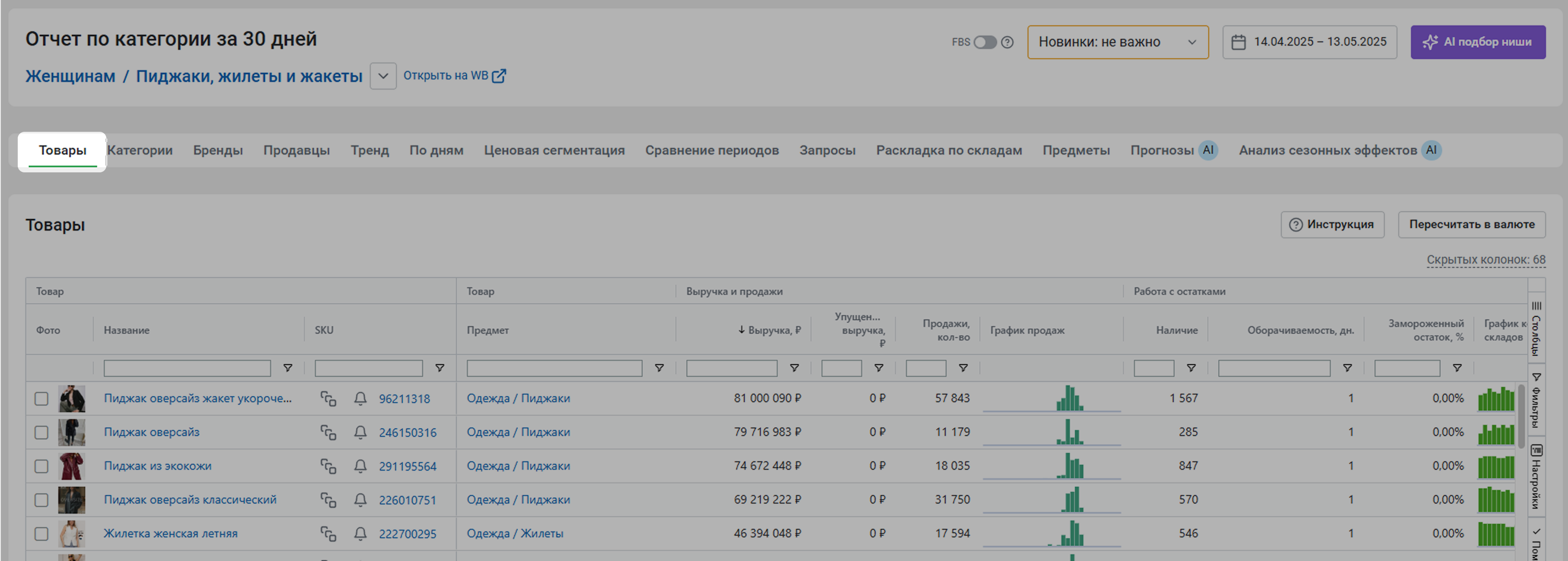
Task: Switch to the Бренды tab
Action: 218,150
